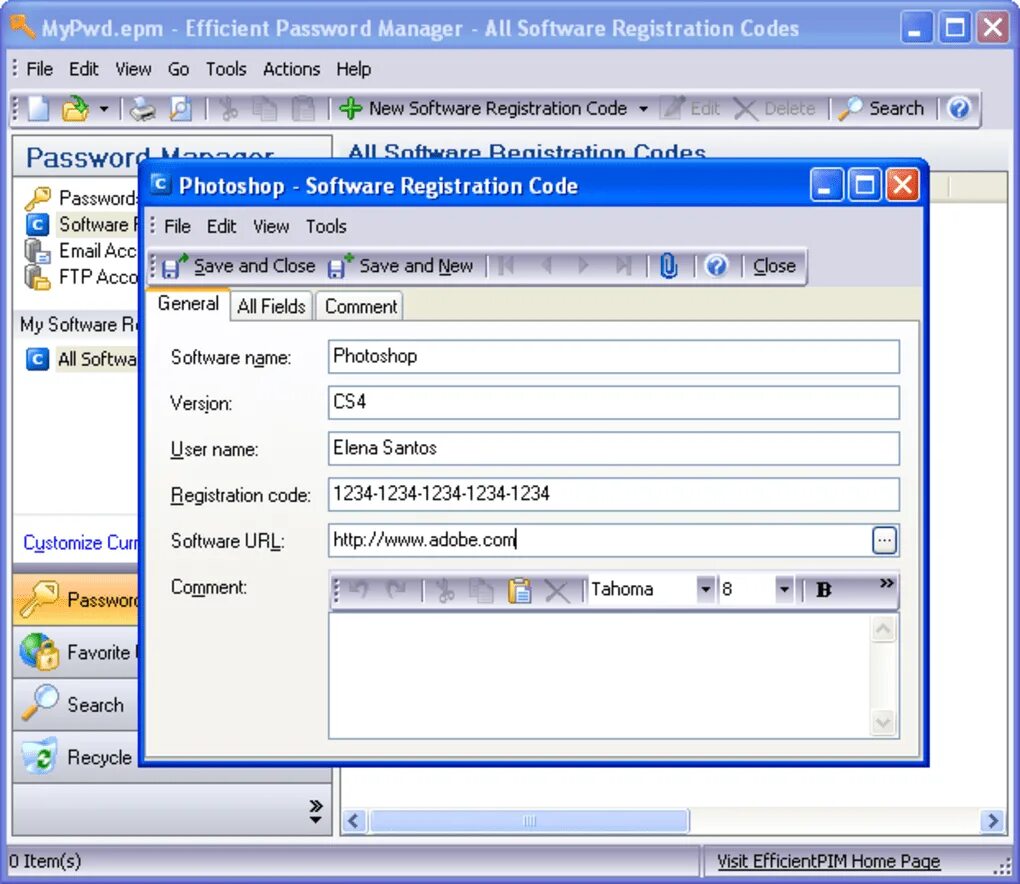
Task: Go to first record arrow icon
Action: [506, 266]
